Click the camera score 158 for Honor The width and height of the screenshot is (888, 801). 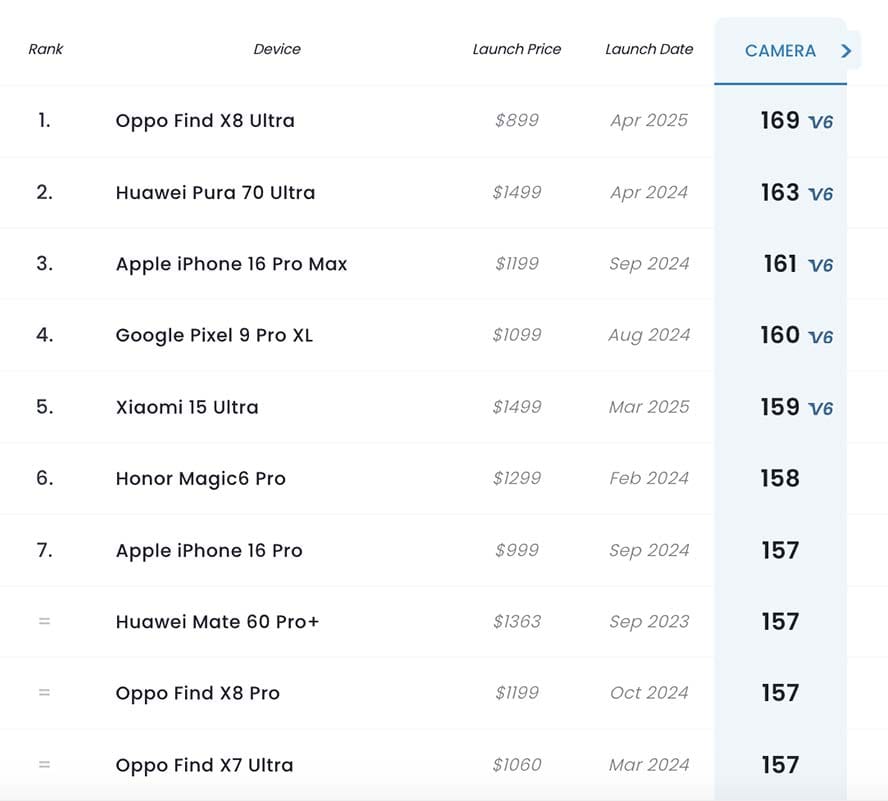(780, 479)
